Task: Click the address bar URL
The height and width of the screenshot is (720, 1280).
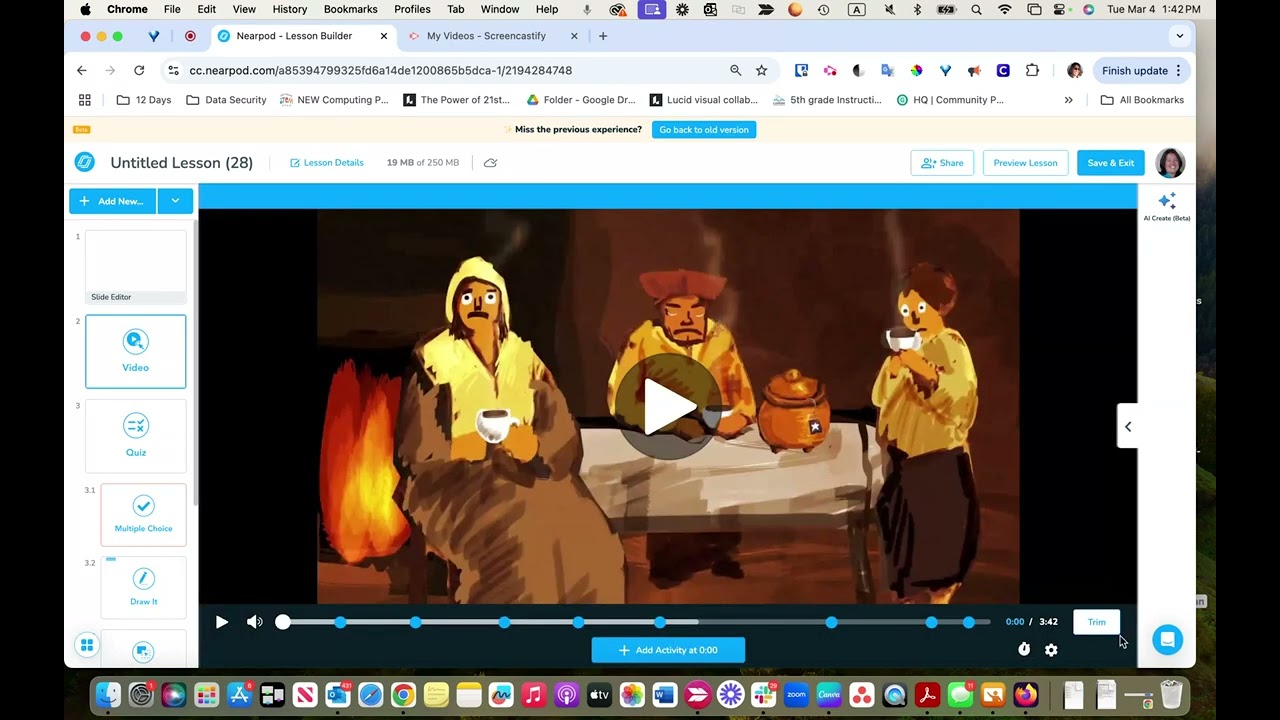Action: 380,70
